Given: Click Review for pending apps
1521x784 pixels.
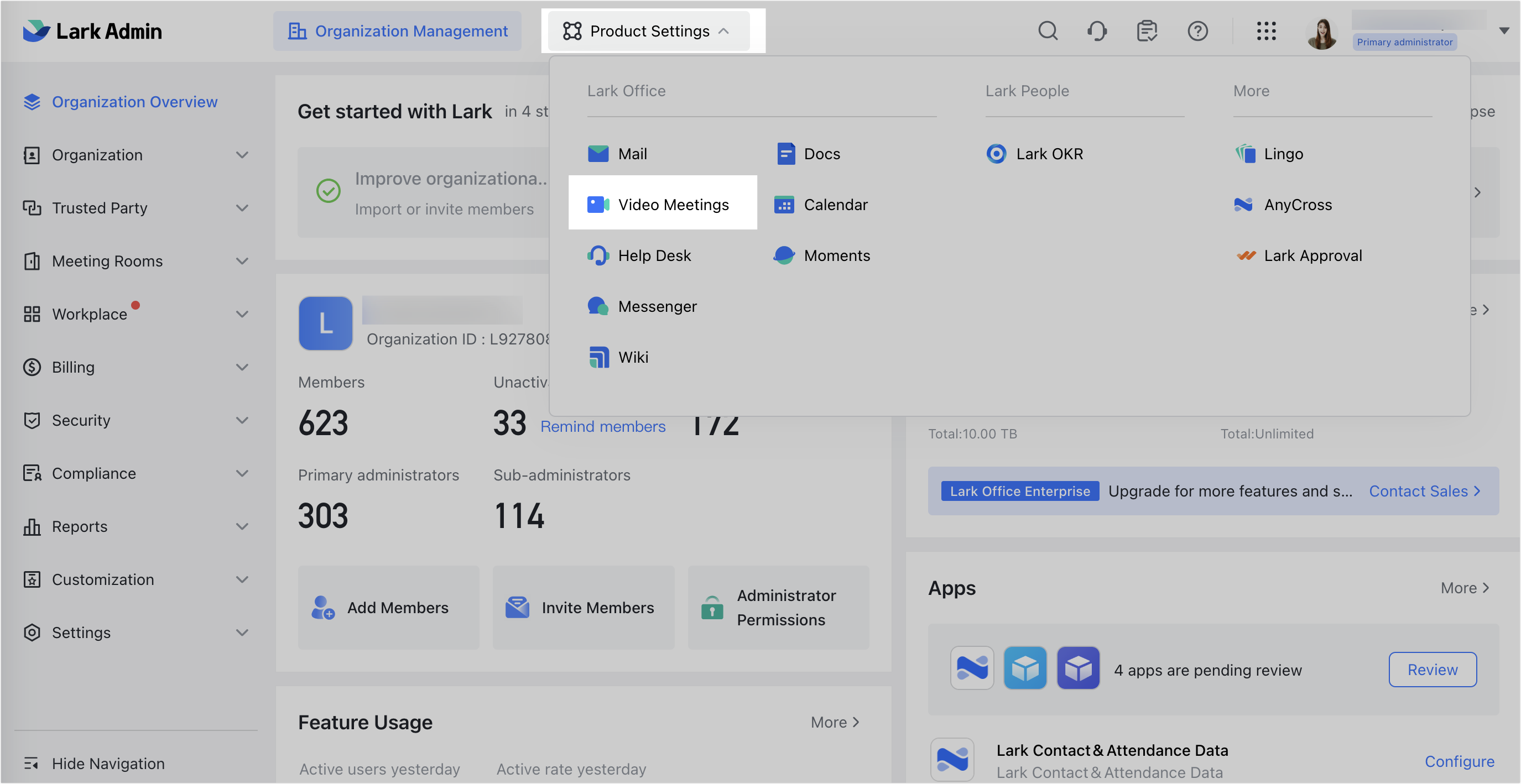Looking at the screenshot, I should [x=1433, y=670].
